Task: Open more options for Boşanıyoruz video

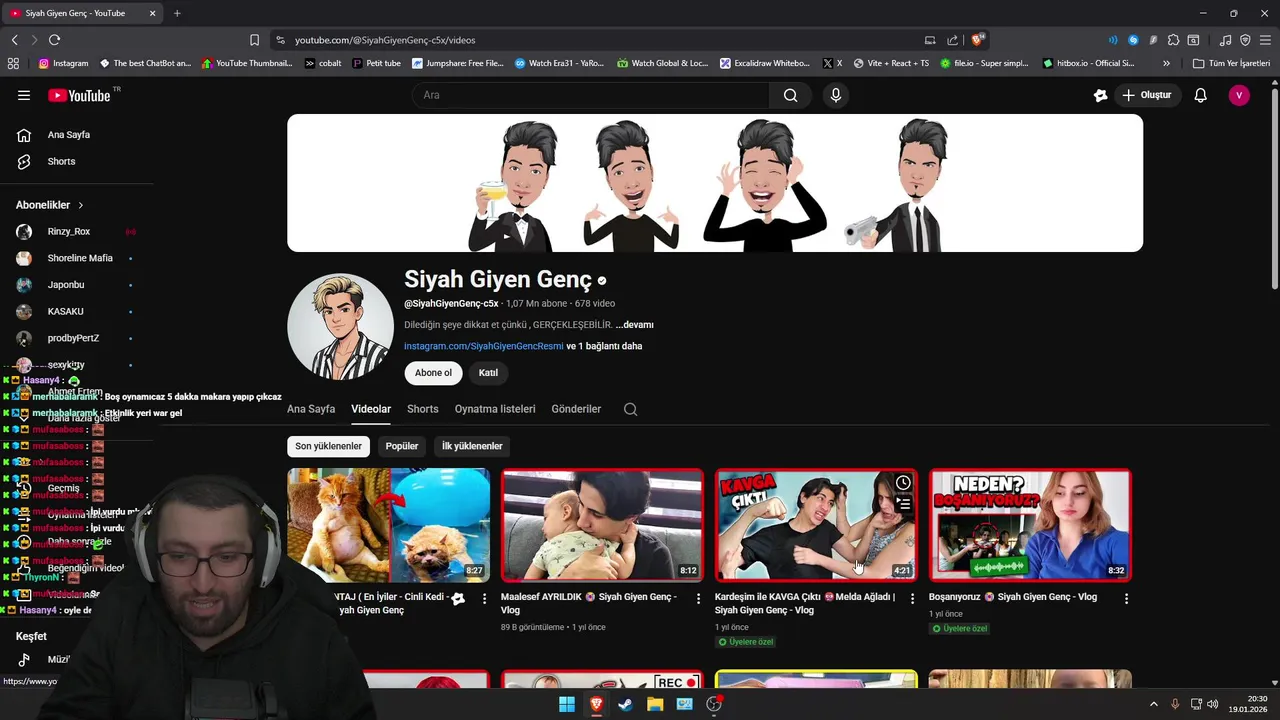Action: [x=1126, y=598]
